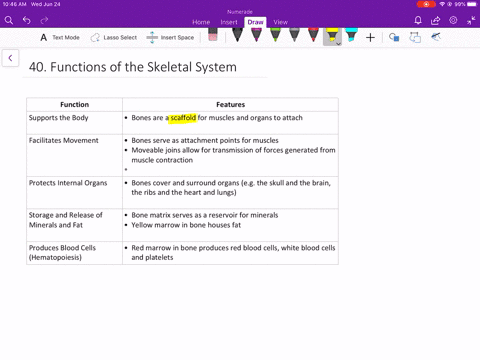480x360 pixels.
Task: Undo the last action
Action: [27, 20]
